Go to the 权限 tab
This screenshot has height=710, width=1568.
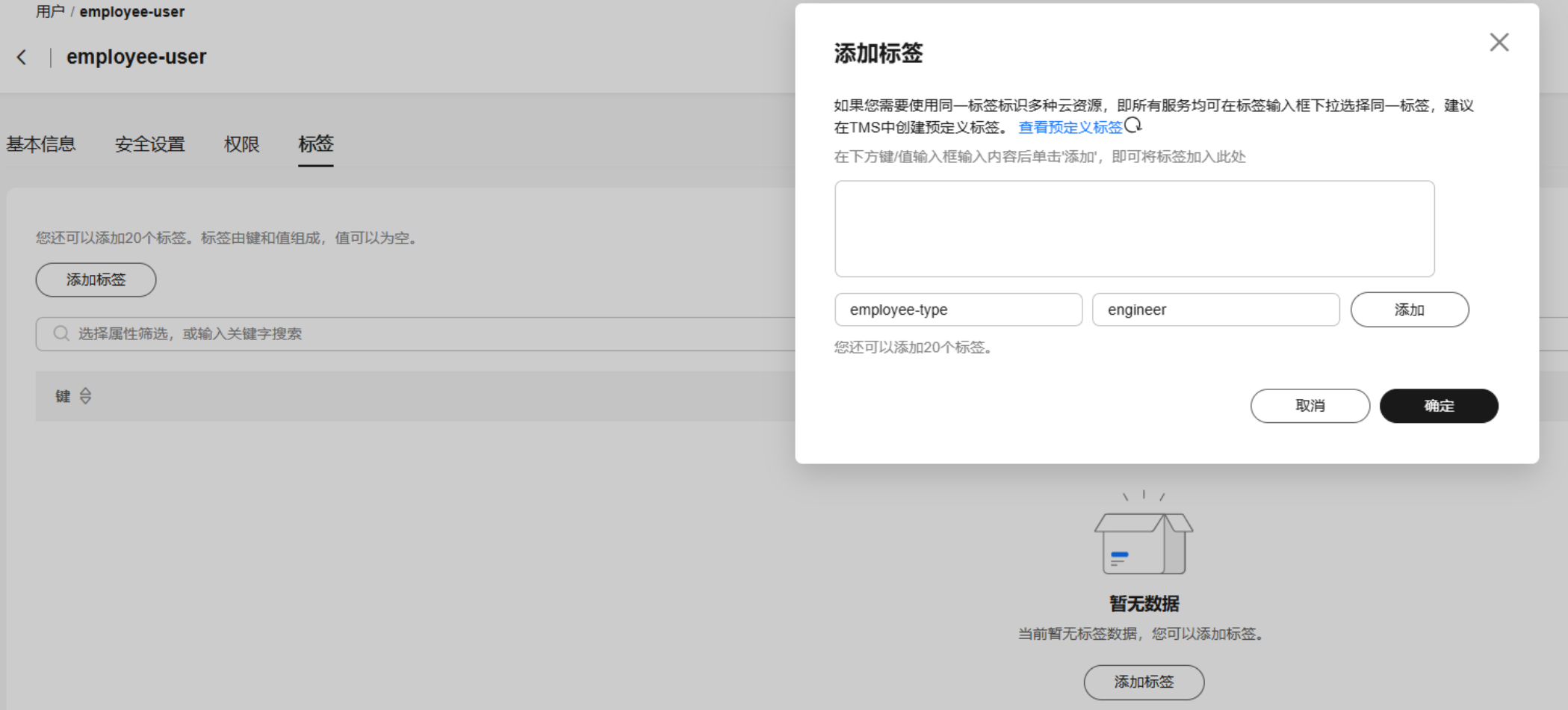pyautogui.click(x=241, y=144)
